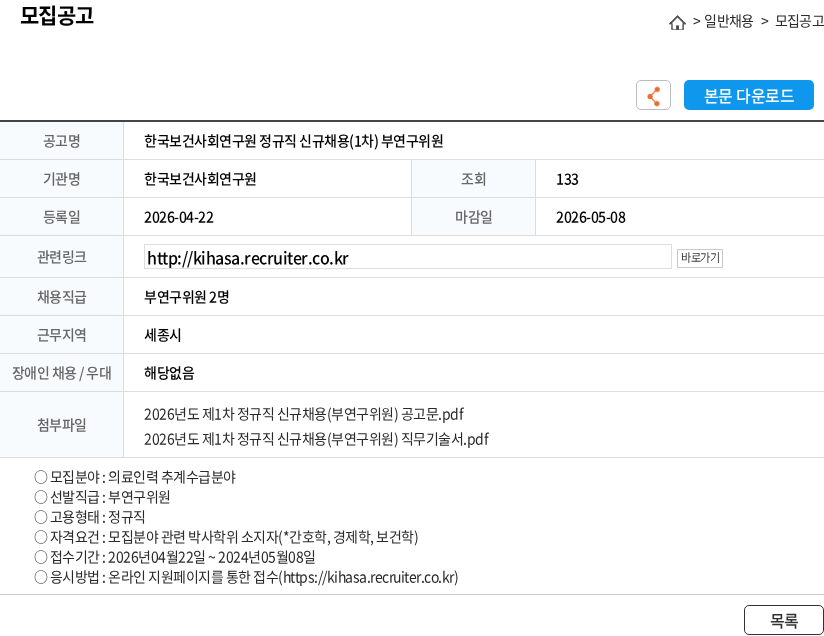Screen dimensions: 824x636
Task: Click the 고용형태 : 정규직 line
Action: click(89, 517)
